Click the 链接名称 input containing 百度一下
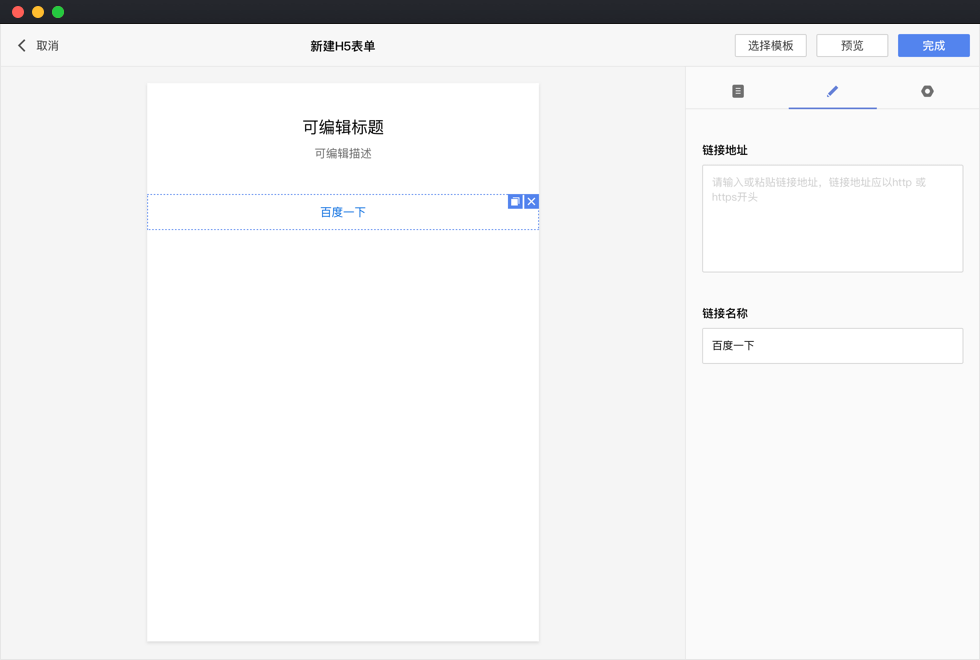 tap(832, 346)
